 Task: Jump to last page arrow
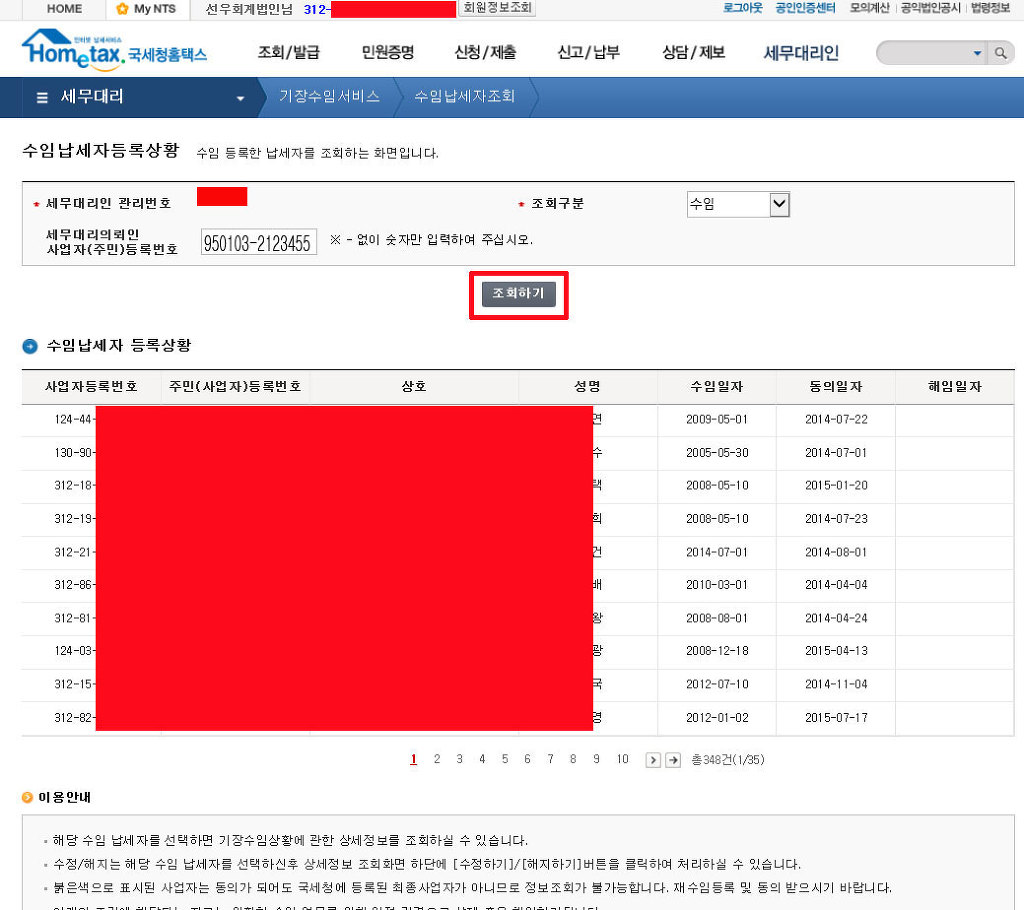pyautogui.click(x=673, y=760)
